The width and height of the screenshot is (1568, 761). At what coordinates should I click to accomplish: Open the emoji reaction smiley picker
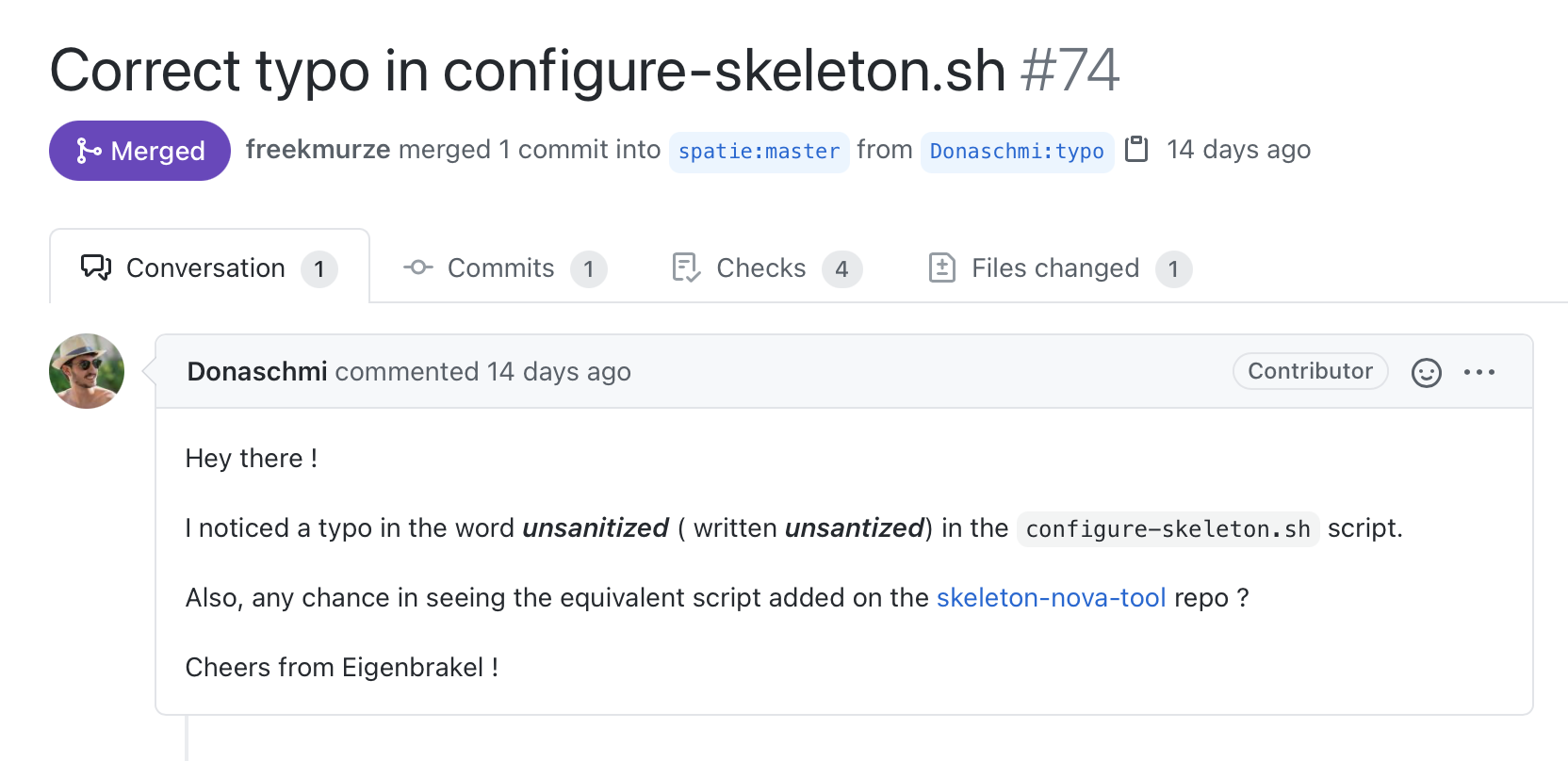click(1426, 373)
